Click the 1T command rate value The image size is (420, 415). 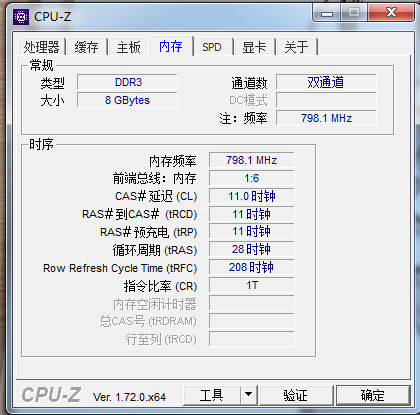pos(252,285)
